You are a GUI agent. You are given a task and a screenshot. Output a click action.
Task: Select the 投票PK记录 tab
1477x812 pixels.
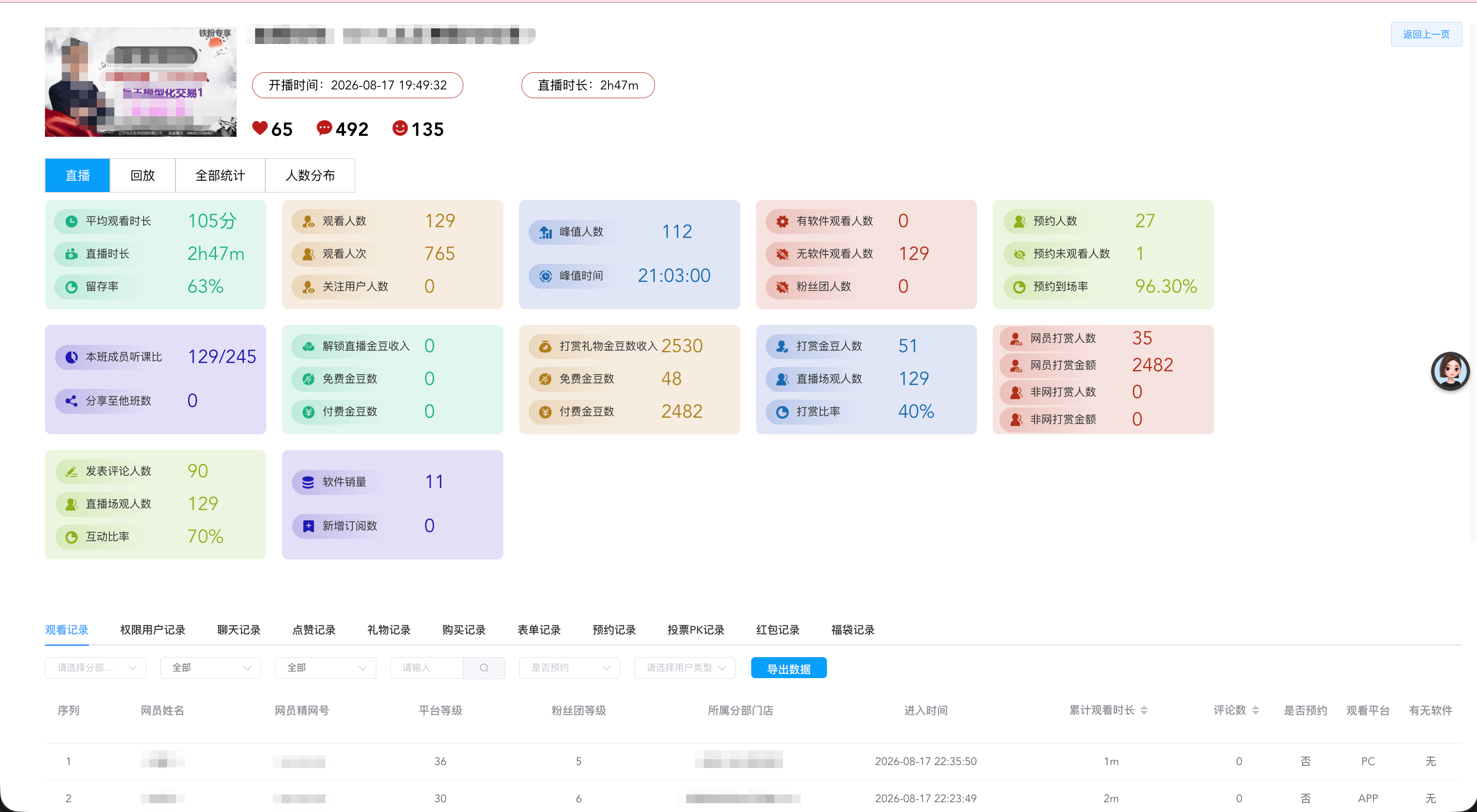[x=695, y=630]
